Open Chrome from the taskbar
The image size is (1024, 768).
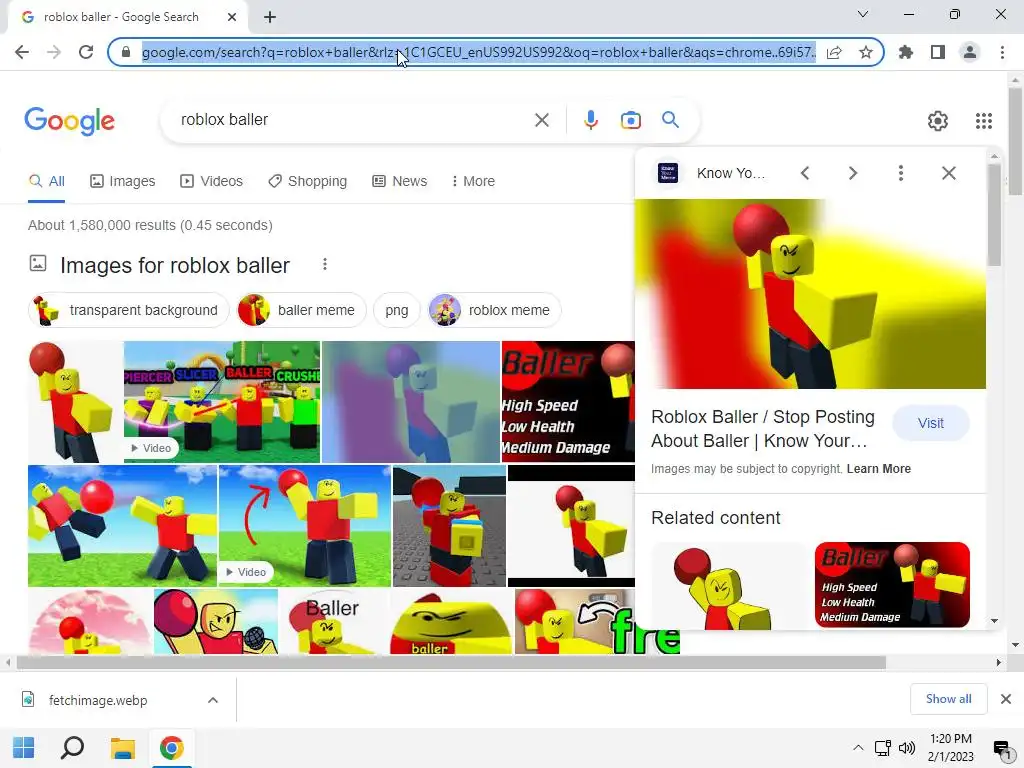tap(171, 748)
